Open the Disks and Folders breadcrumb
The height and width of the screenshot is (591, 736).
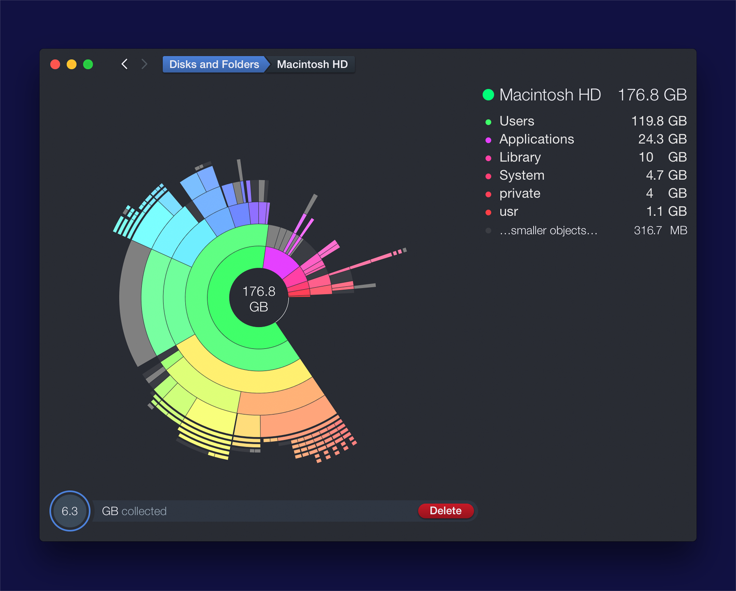pyautogui.click(x=214, y=64)
